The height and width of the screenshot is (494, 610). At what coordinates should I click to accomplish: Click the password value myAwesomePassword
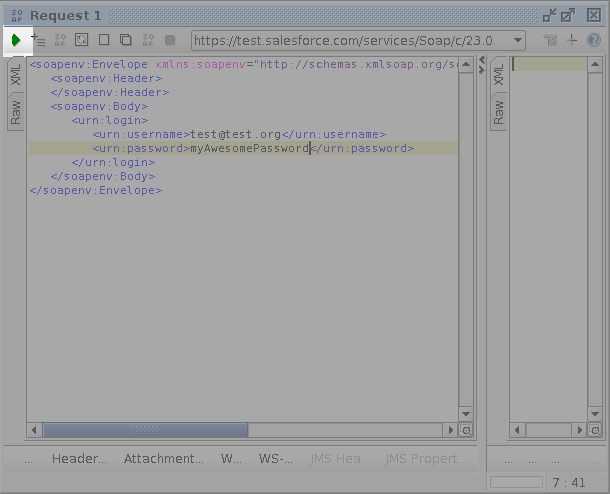249,148
